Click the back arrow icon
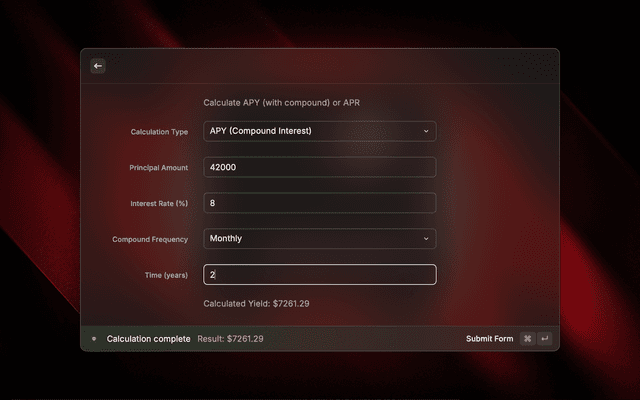This screenshot has width=640, height=400. point(98,66)
